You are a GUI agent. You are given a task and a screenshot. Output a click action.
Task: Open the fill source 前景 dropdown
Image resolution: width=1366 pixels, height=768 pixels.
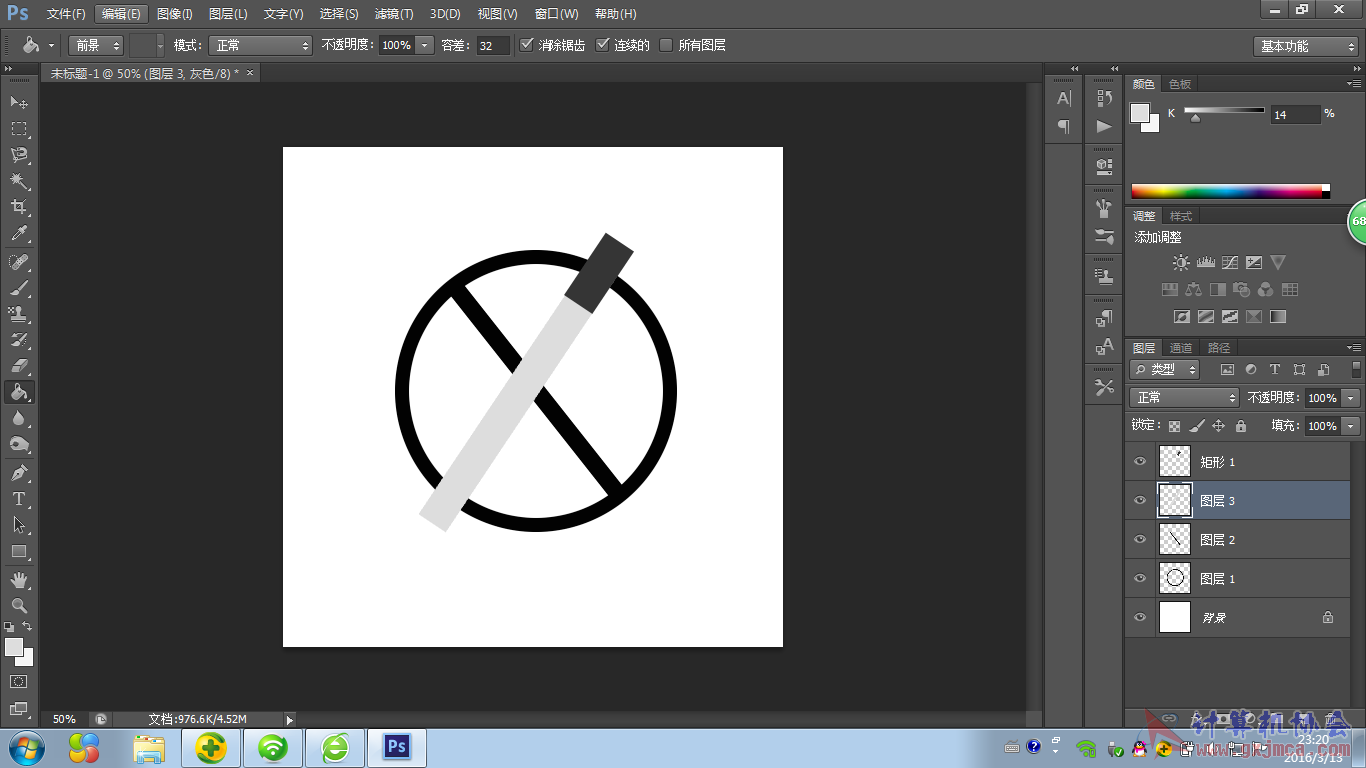click(96, 45)
